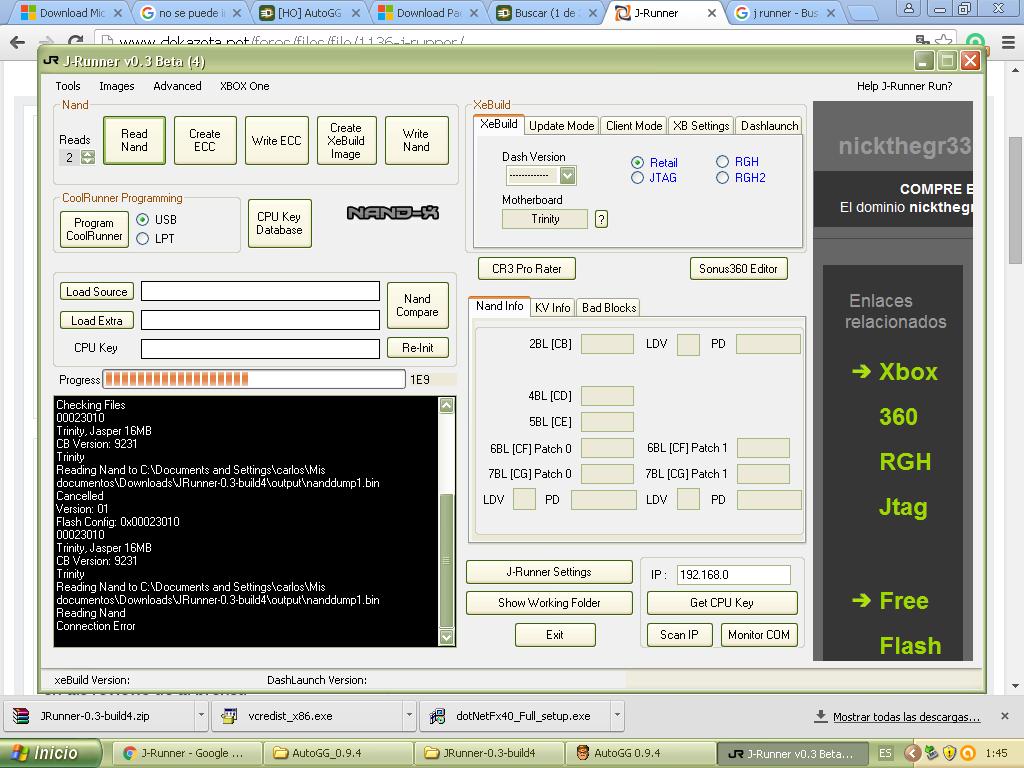Click the Get CPU Key button

(722, 603)
